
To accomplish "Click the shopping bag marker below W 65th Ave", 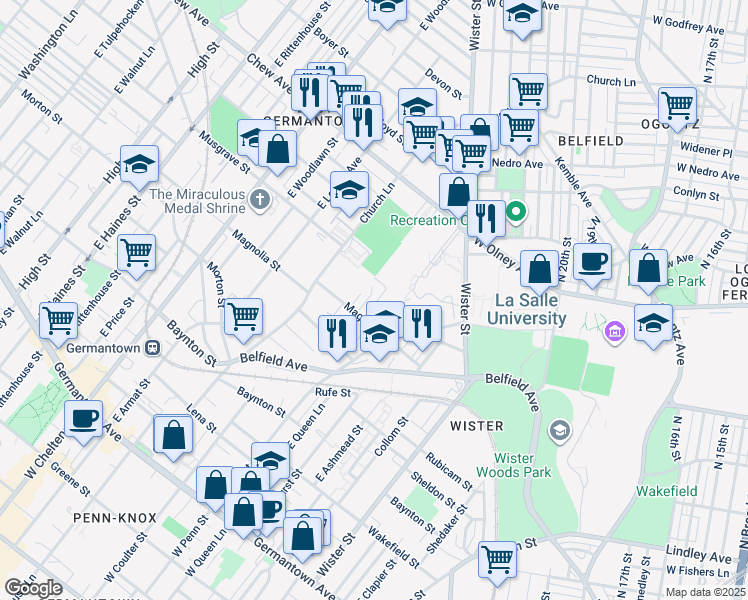I will [x=648, y=267].
